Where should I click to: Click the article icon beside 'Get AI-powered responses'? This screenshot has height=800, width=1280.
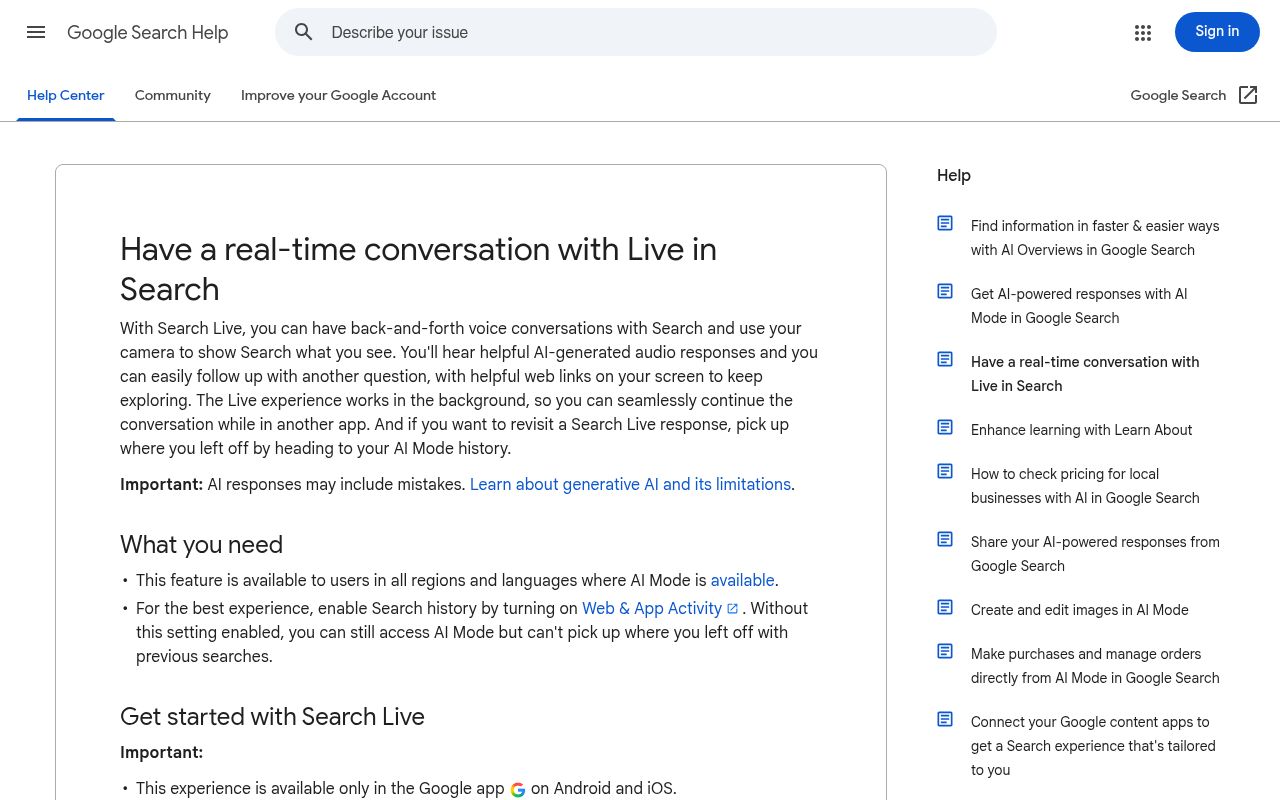945,292
